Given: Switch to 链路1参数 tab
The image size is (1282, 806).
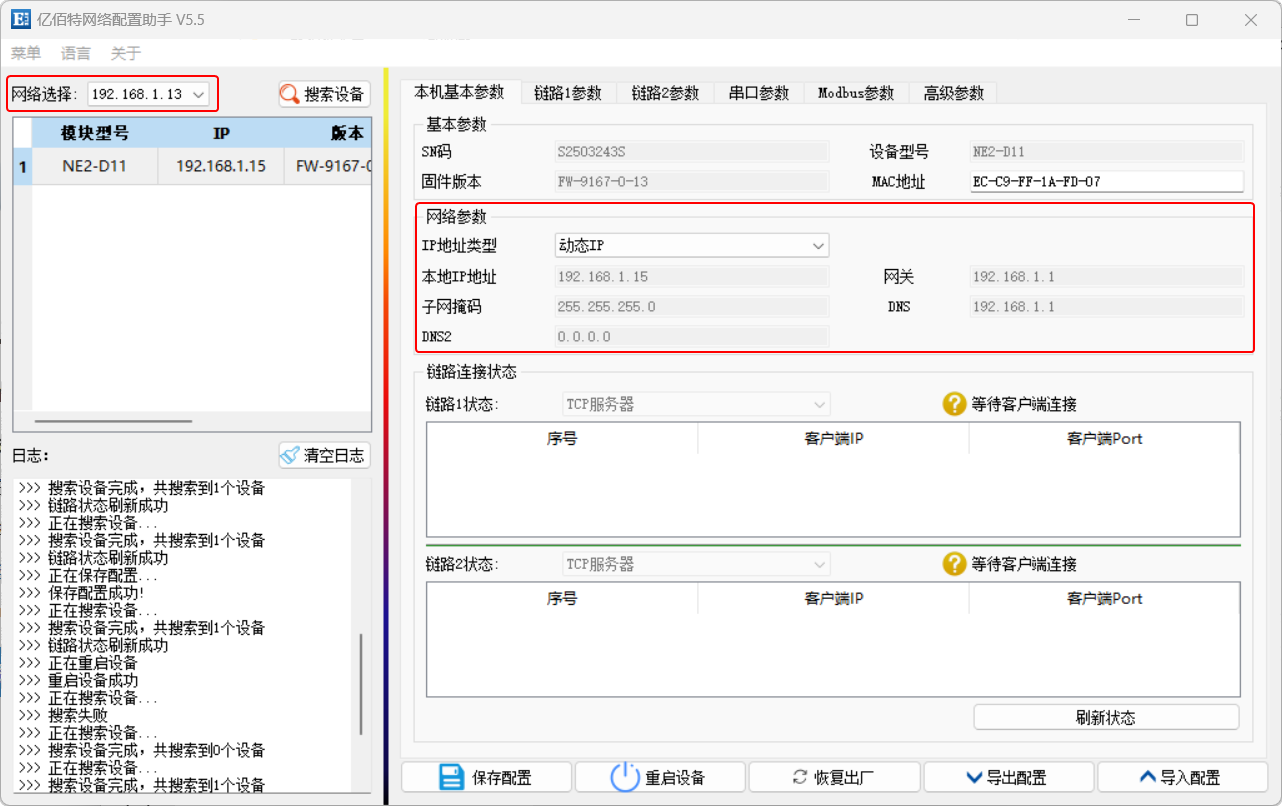Looking at the screenshot, I should [568, 93].
